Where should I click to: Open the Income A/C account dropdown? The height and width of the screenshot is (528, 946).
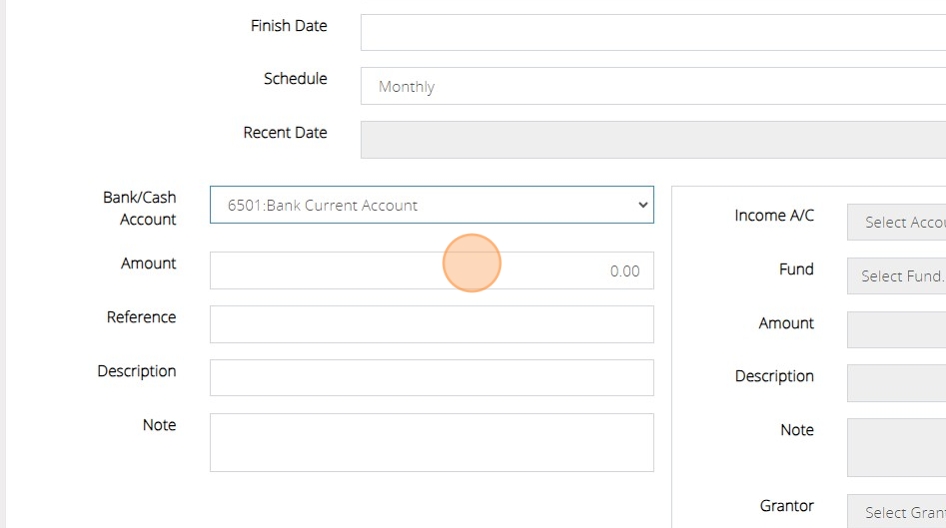896,222
